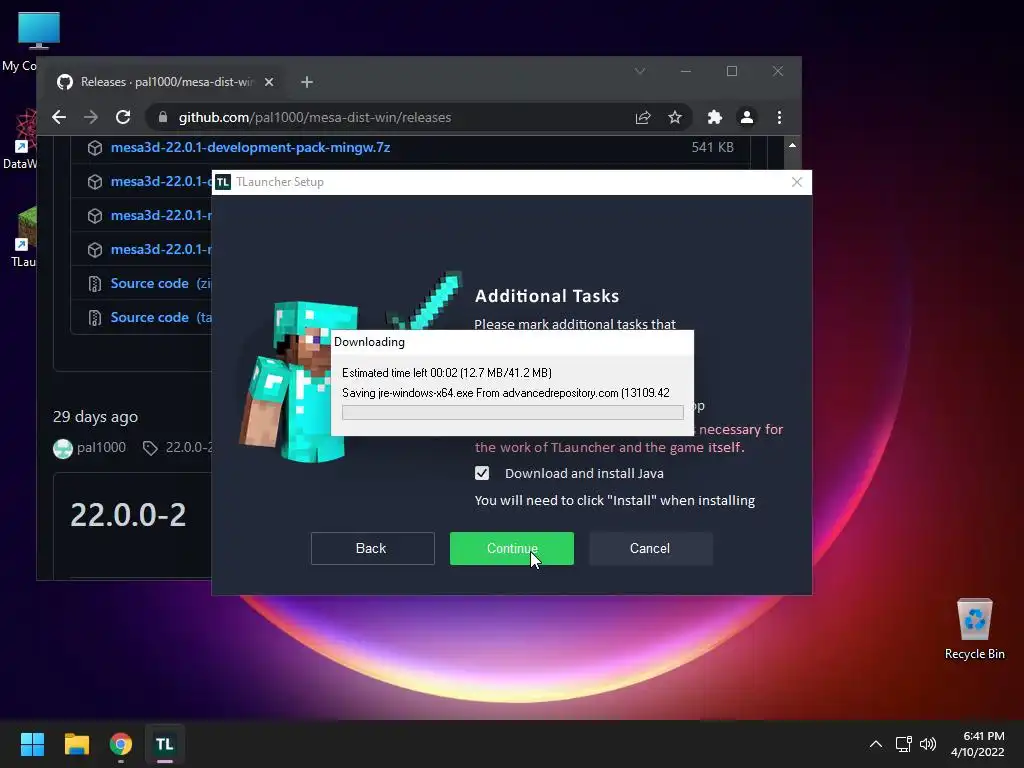
Task: Click the TL taskbar icon
Action: (x=165, y=744)
